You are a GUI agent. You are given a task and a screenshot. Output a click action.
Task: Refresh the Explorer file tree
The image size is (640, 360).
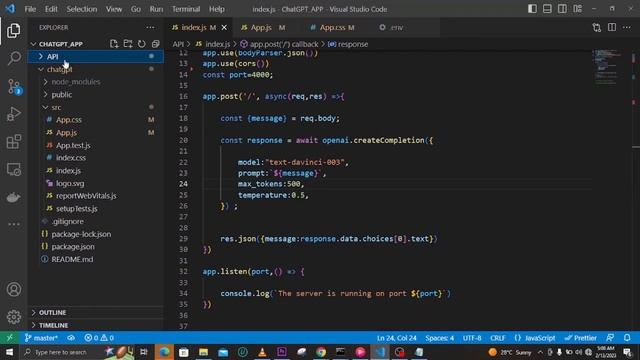tap(142, 44)
